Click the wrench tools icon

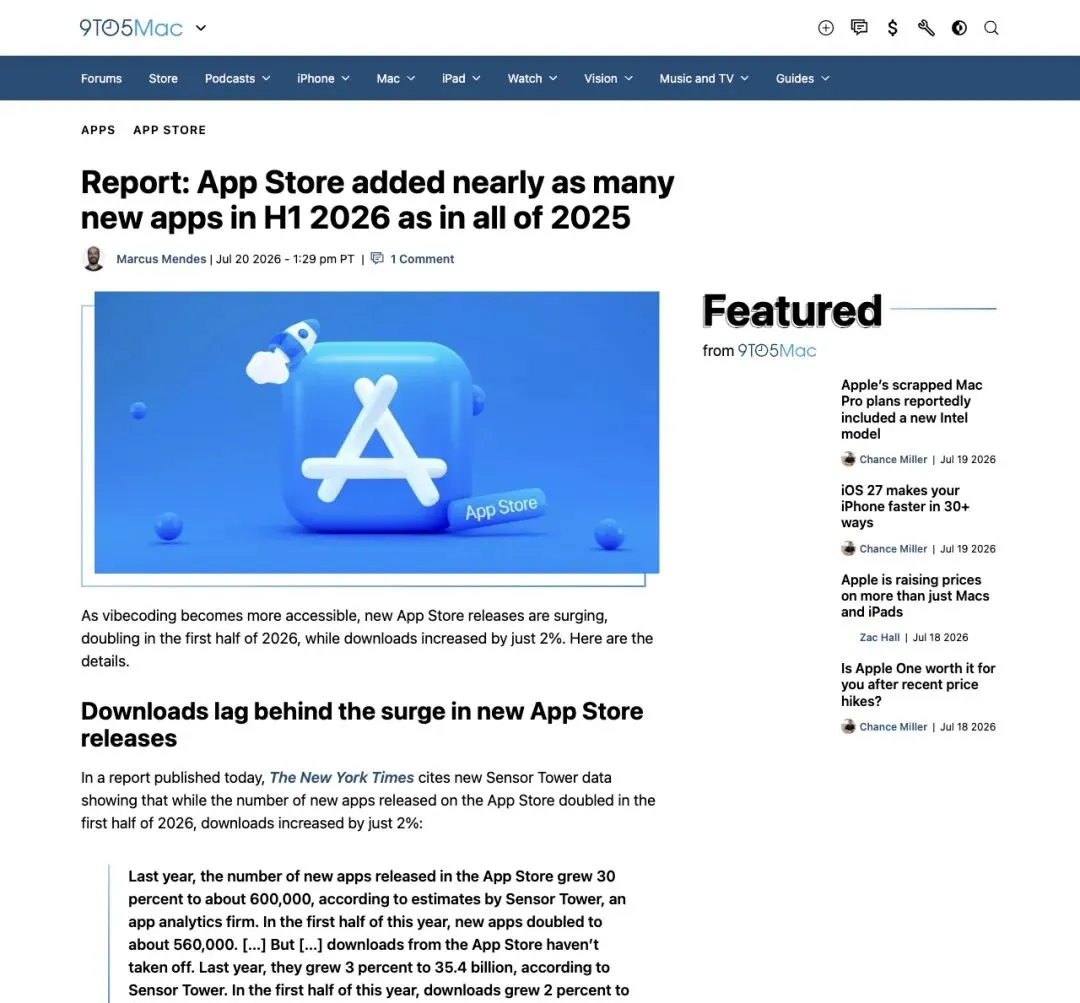pyautogui.click(x=926, y=28)
